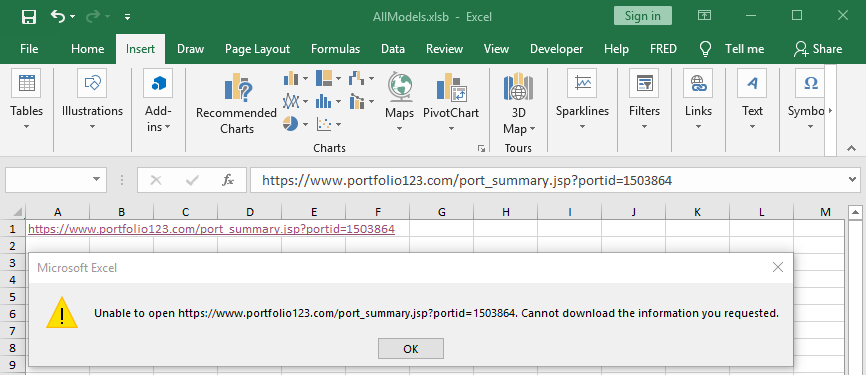Insert Hierarchy Chart icon
This screenshot has width=866, height=375.
(324, 78)
